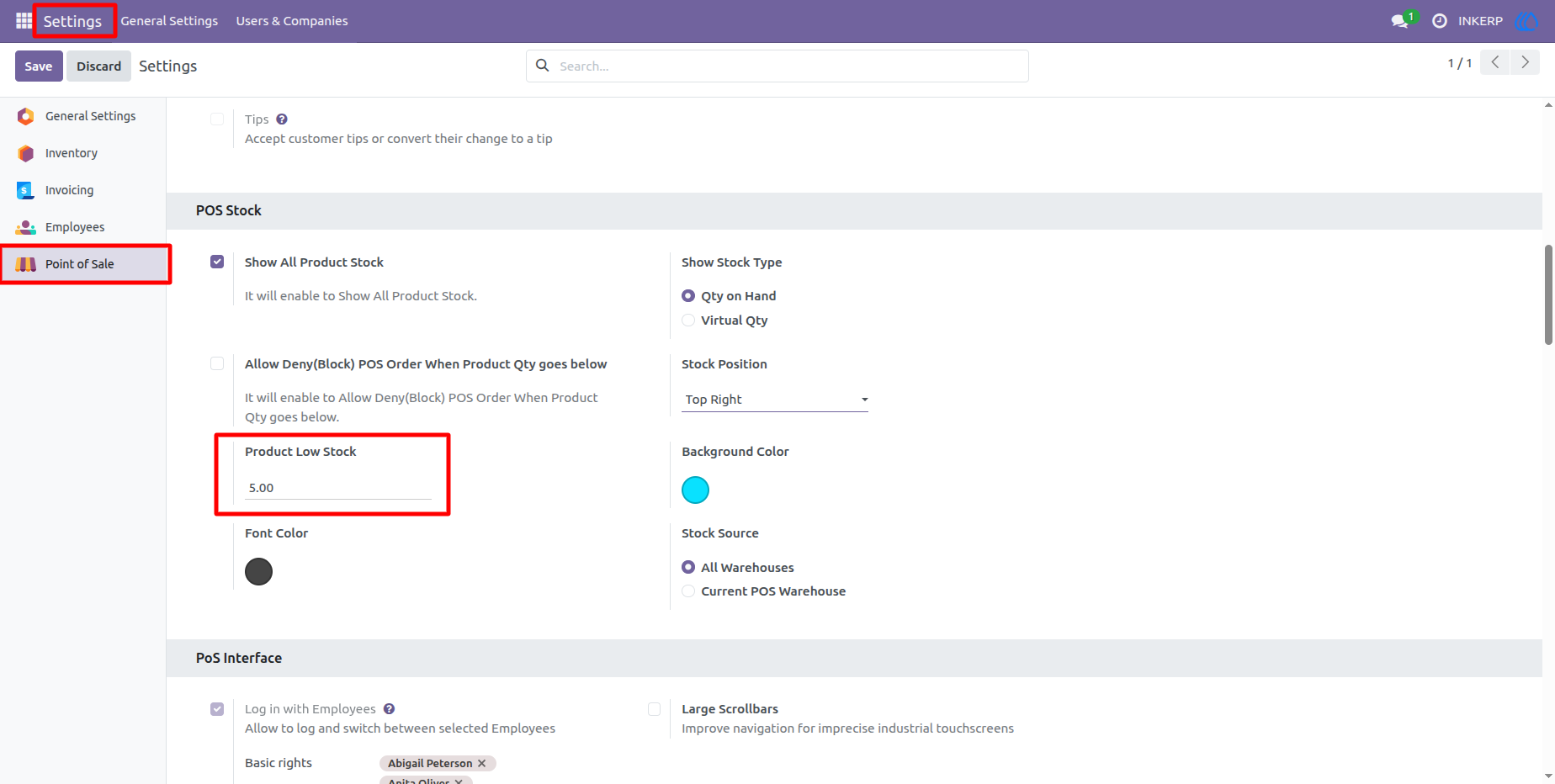Click the help icon next to Tips
Viewport: 1555px width, 784px height.
pos(282,119)
